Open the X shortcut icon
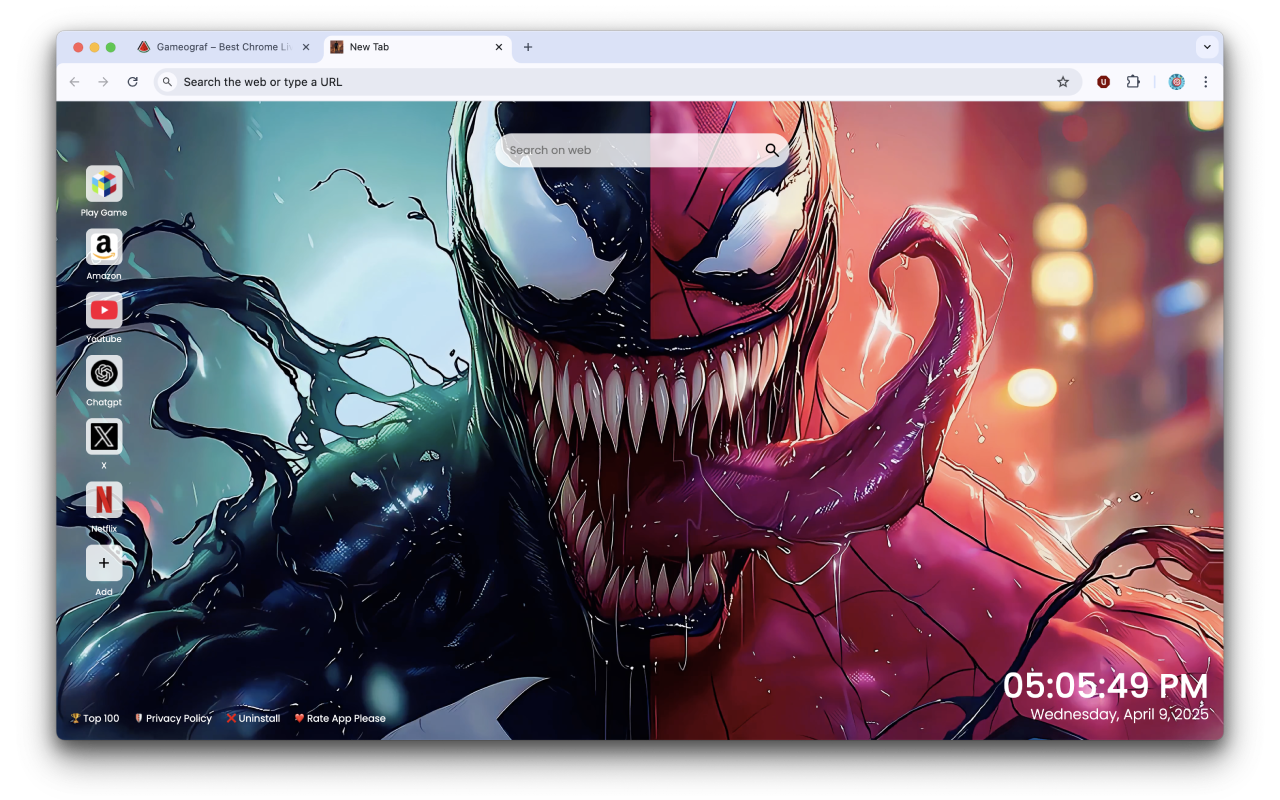Screen dimensions: 1280x800 click(104, 436)
